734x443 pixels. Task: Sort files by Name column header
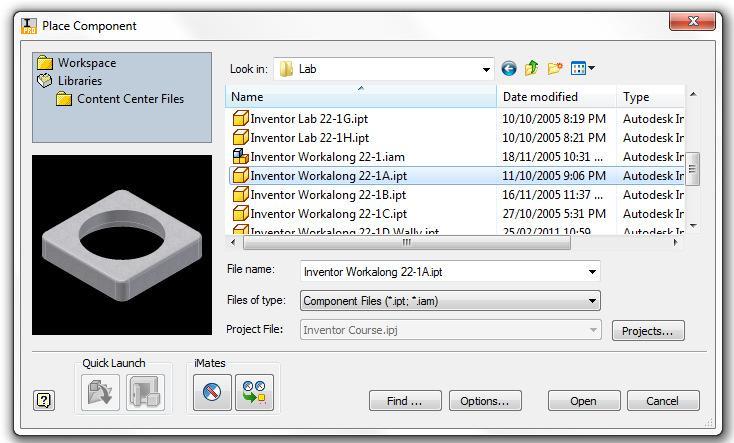pyautogui.click(x=361, y=97)
